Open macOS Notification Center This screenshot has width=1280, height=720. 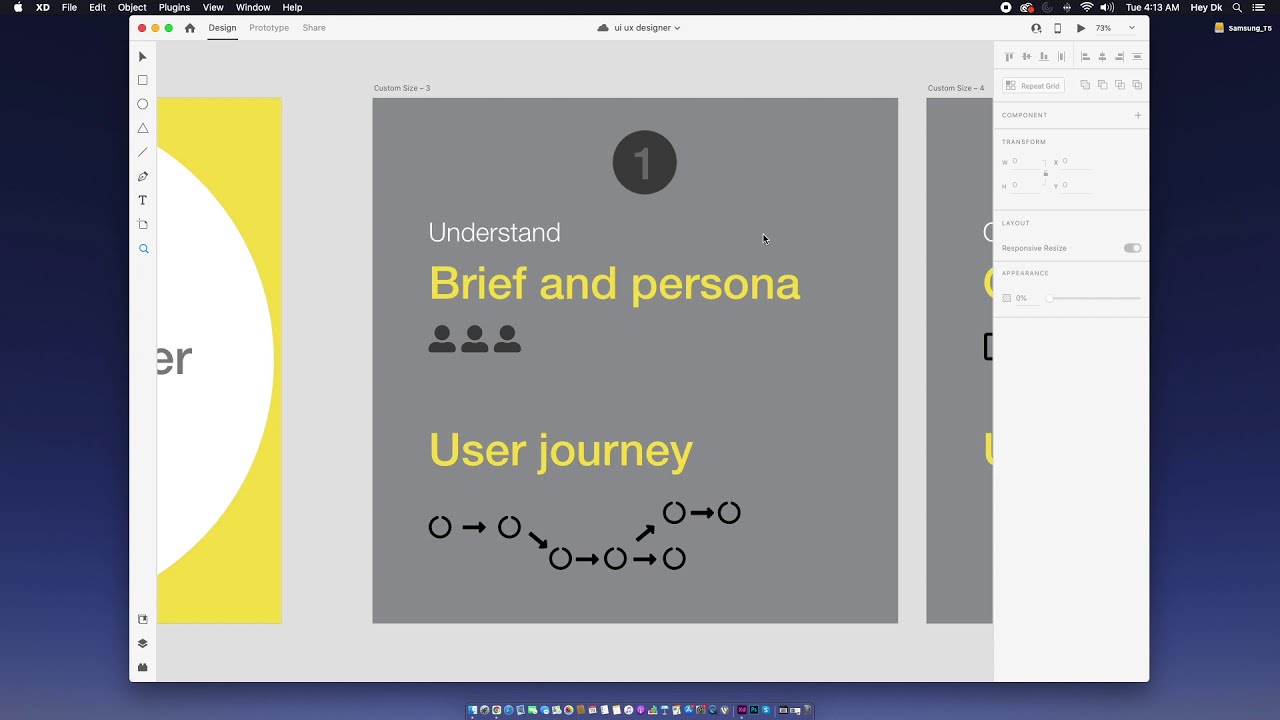[1259, 7]
